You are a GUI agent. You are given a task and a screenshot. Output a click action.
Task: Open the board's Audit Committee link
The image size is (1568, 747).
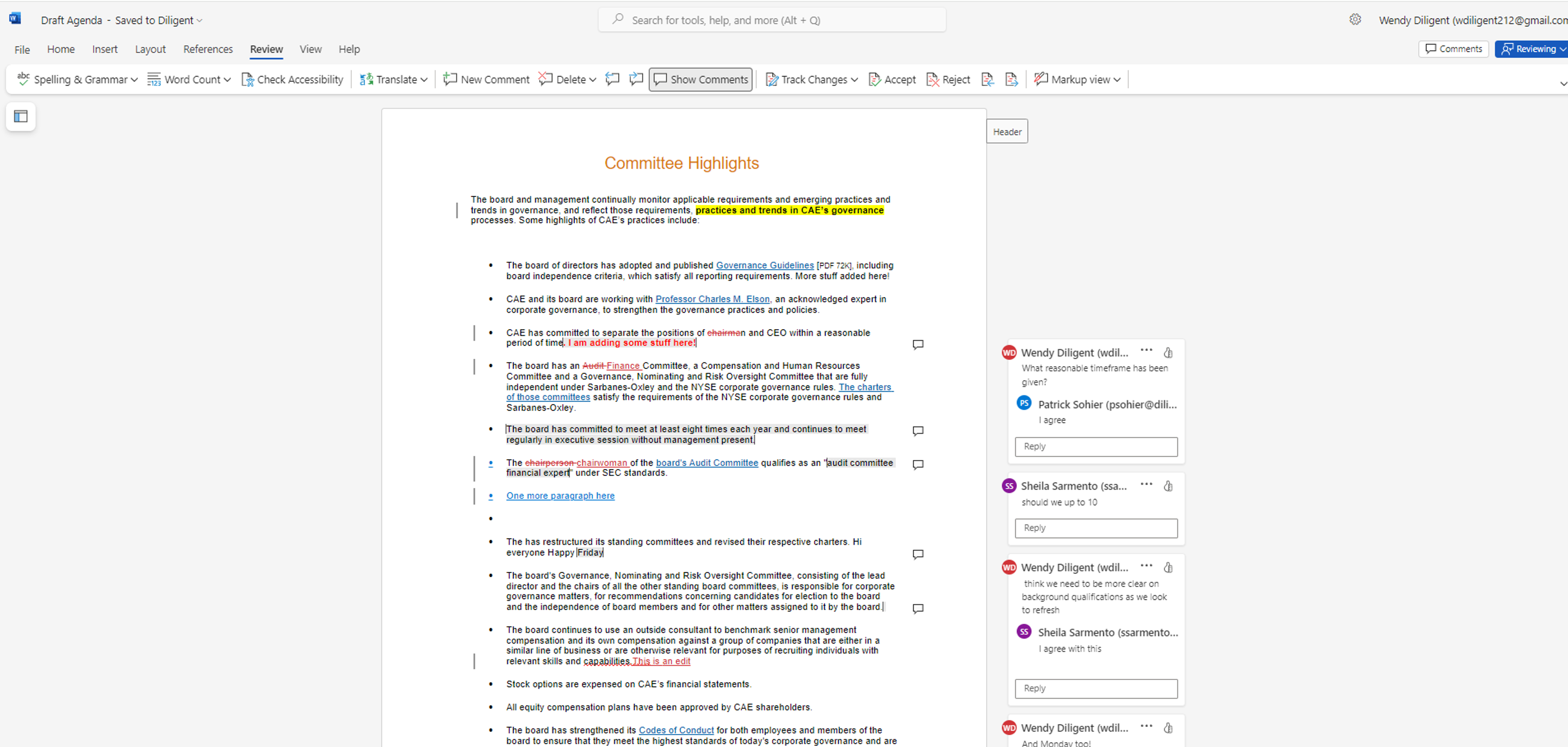(707, 462)
